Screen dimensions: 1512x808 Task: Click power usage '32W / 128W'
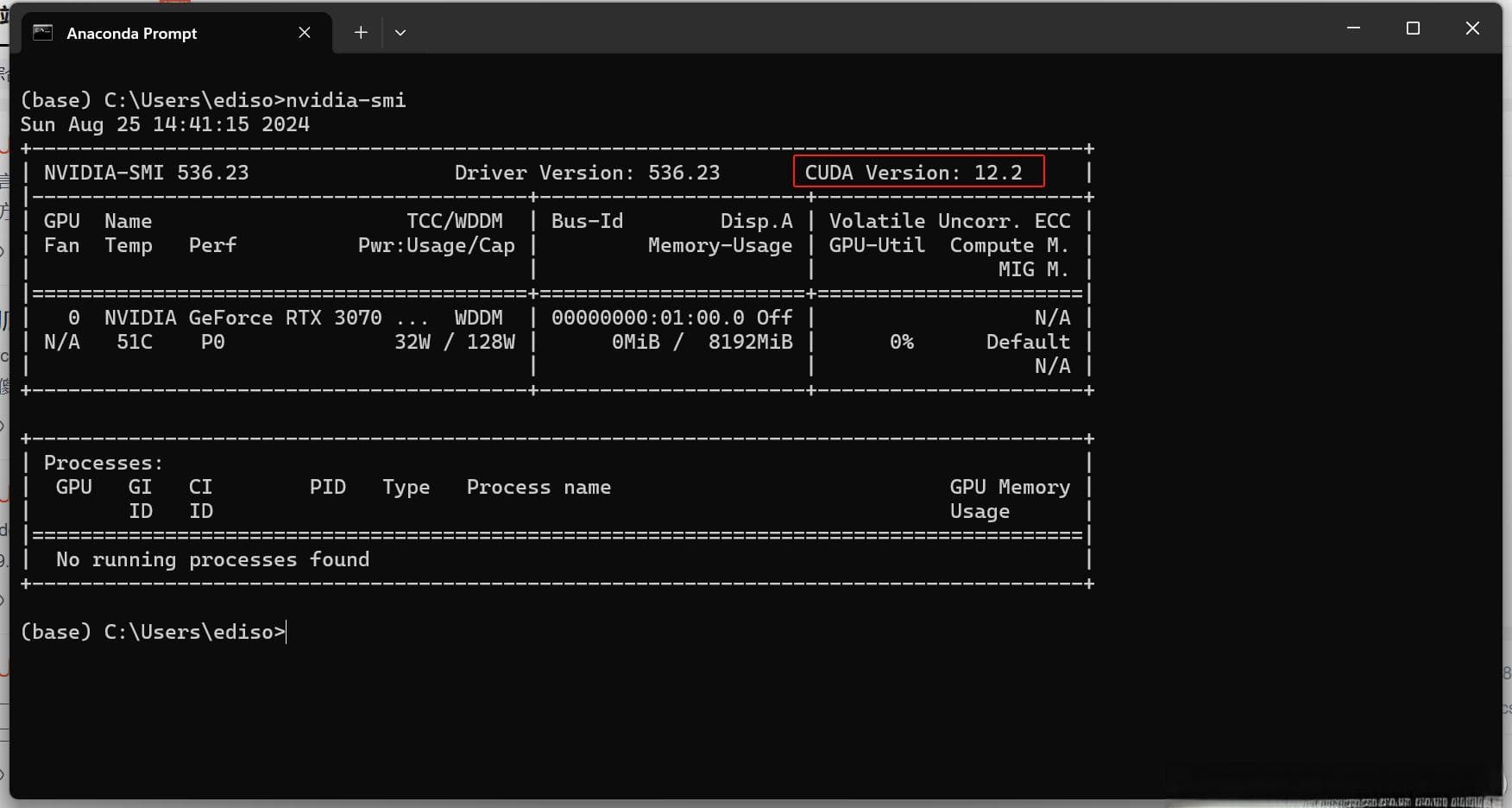455,342
